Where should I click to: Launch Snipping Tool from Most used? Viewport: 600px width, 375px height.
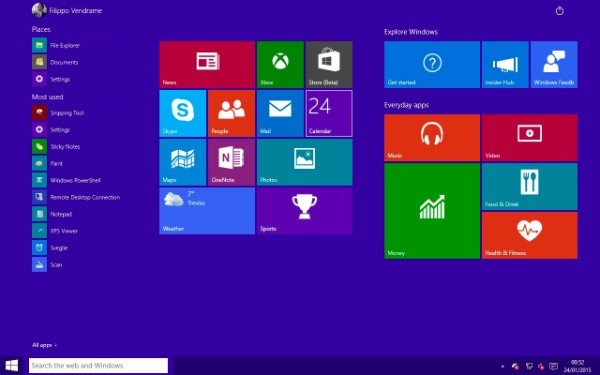(x=58, y=113)
